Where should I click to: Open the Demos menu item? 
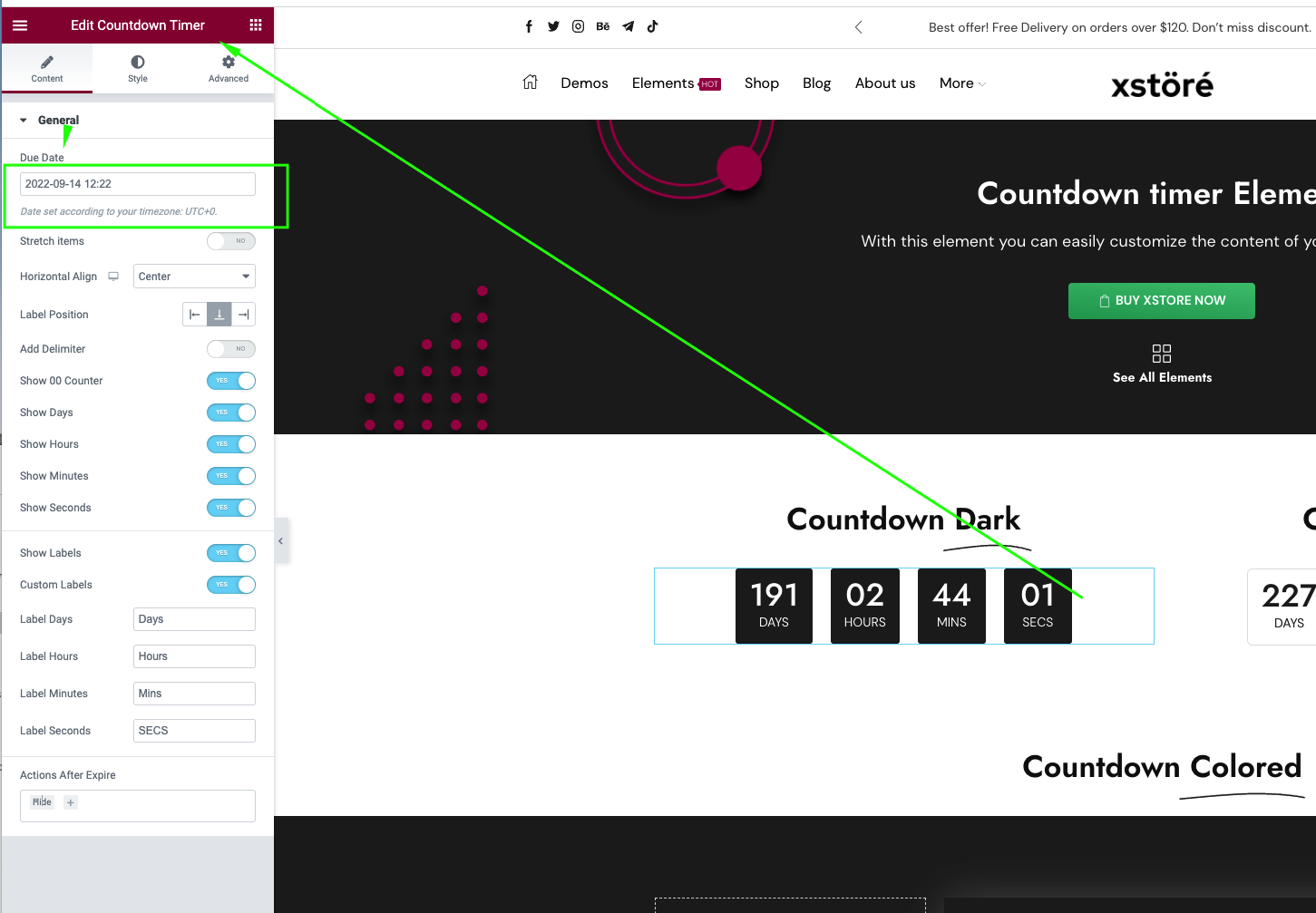(x=584, y=83)
